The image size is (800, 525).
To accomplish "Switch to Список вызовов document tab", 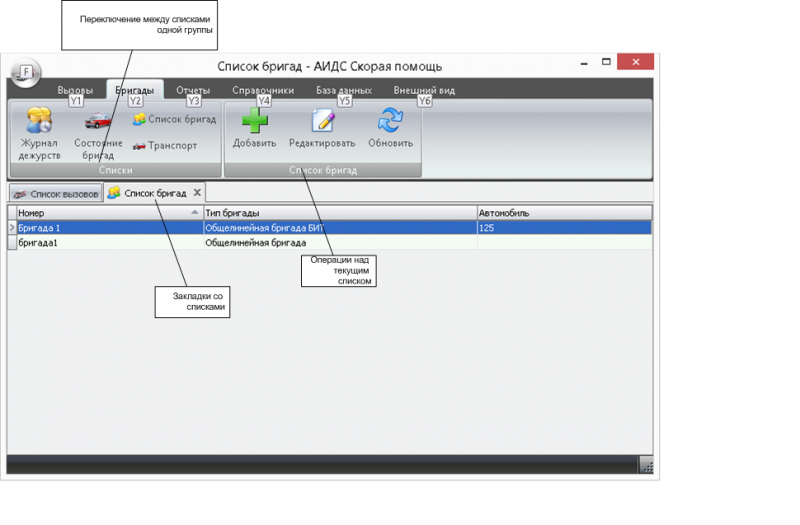I will coord(55,193).
